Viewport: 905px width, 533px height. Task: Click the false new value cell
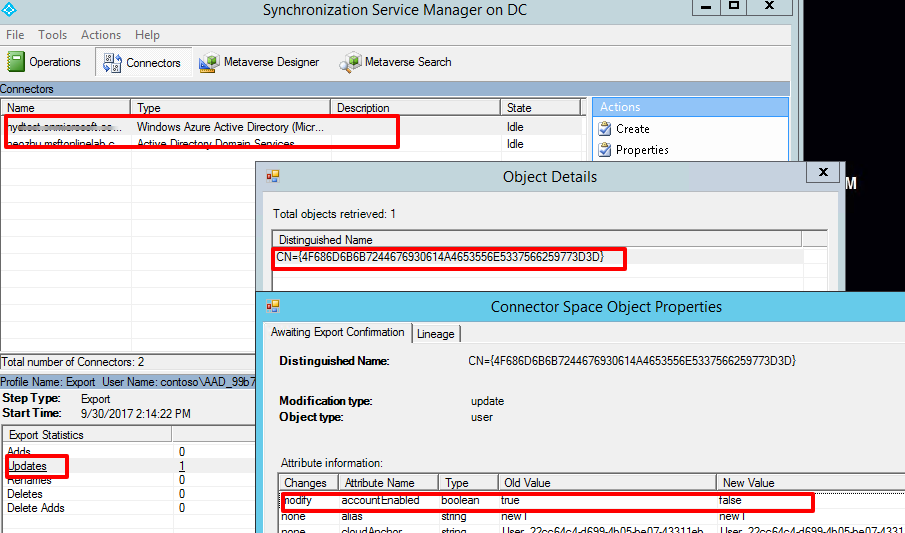tap(730, 500)
